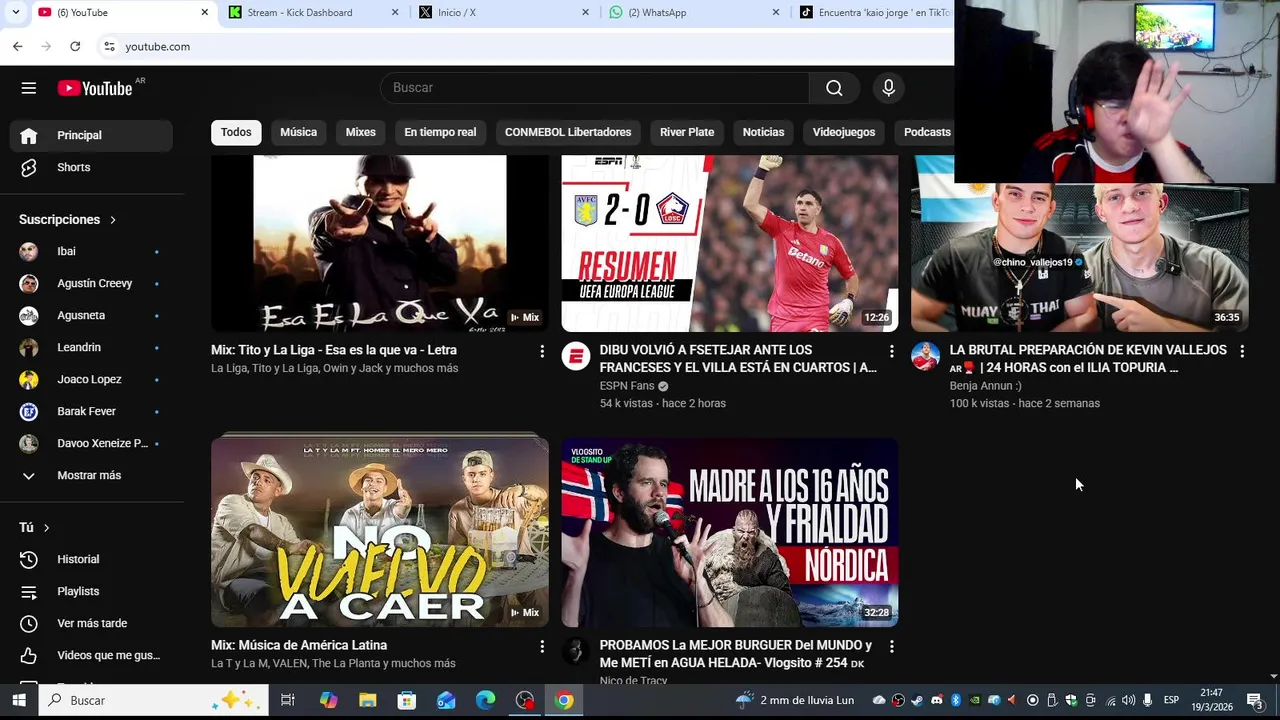The image size is (1280, 720).
Task: Click the magnifier search button
Action: (x=834, y=88)
